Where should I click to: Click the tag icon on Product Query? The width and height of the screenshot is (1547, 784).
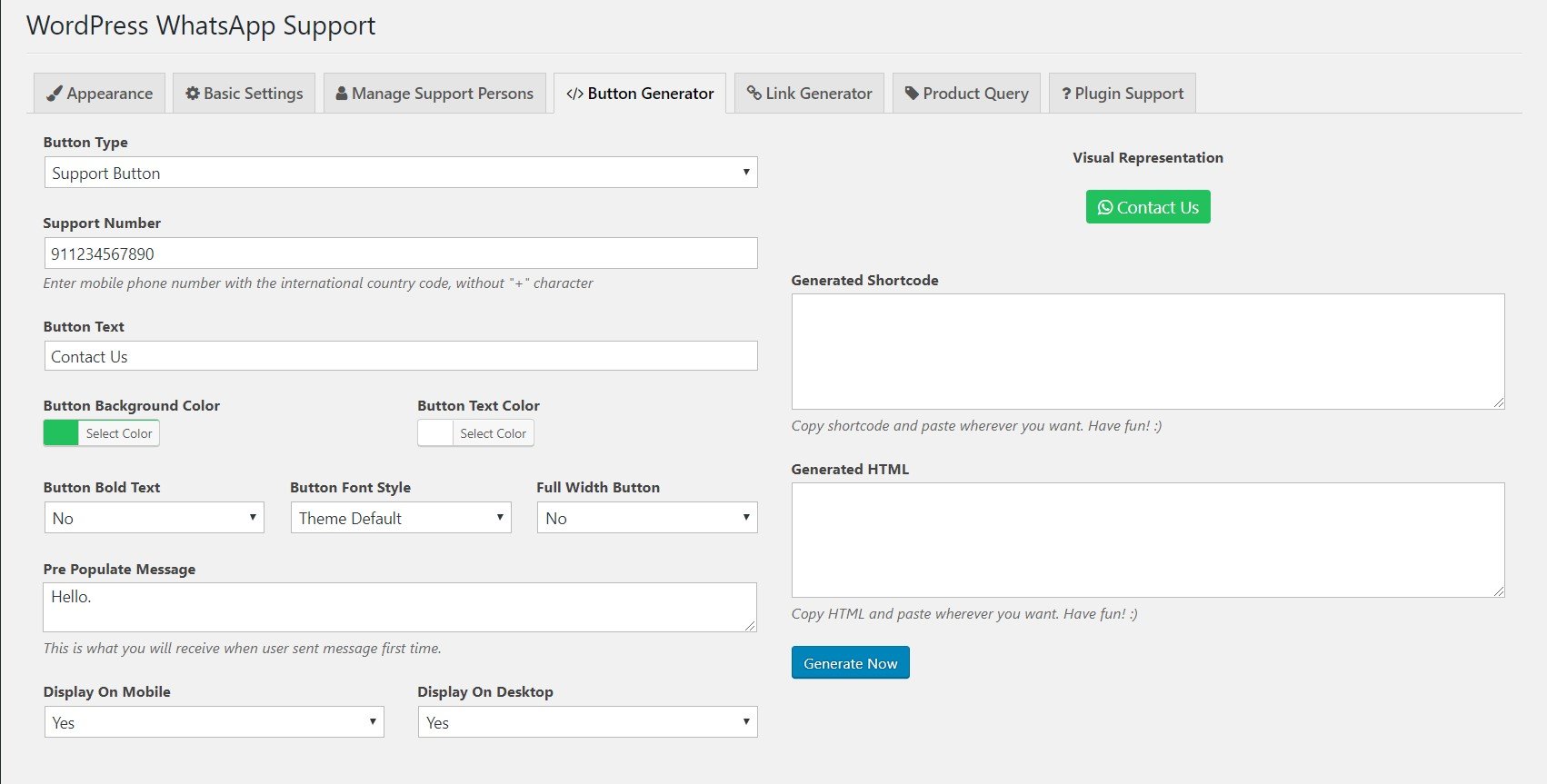click(912, 94)
